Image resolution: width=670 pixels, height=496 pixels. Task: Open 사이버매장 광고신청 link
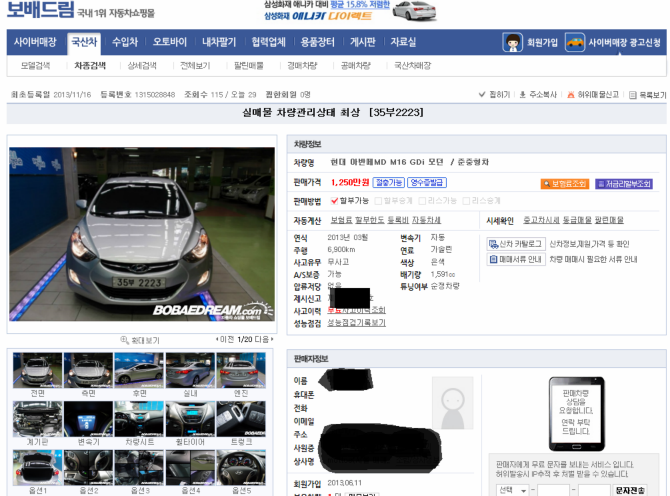624,42
